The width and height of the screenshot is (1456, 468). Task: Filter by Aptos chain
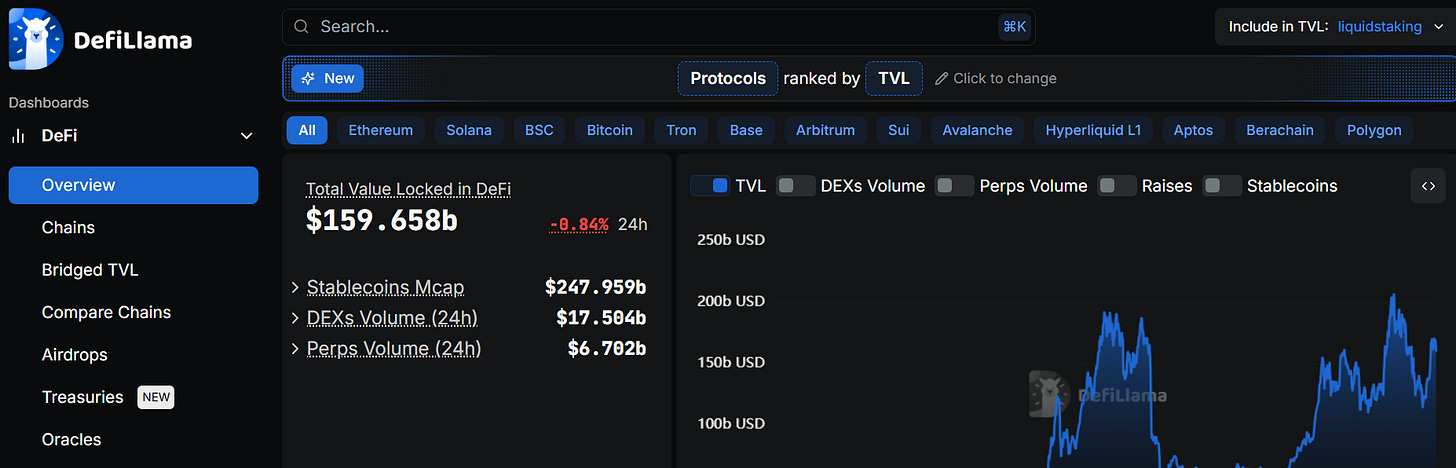pos(1193,130)
